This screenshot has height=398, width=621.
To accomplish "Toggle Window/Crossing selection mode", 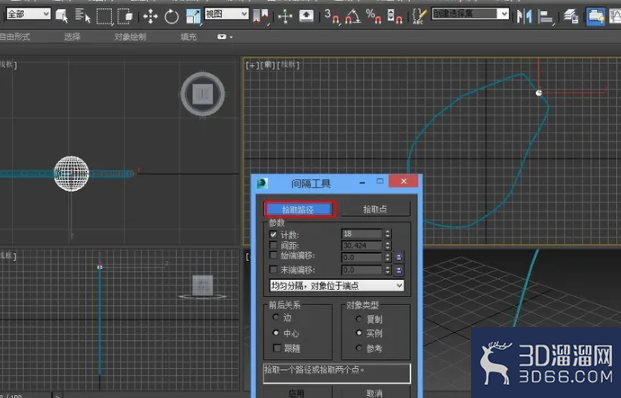I will click(x=125, y=16).
